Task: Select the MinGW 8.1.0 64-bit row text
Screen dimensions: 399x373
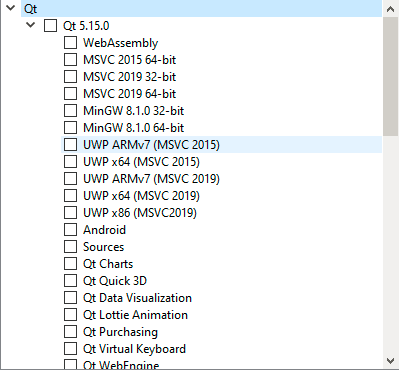Action: click(x=133, y=128)
